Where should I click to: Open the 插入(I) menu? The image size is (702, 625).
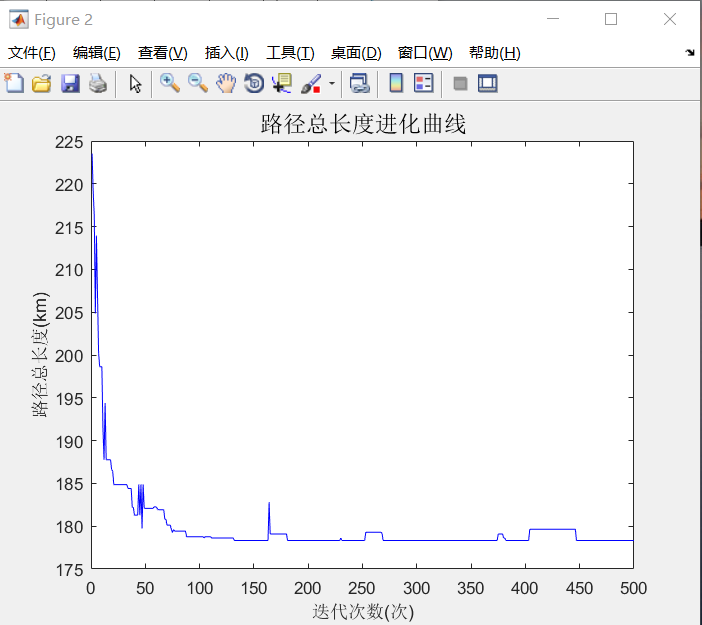[x=227, y=53]
